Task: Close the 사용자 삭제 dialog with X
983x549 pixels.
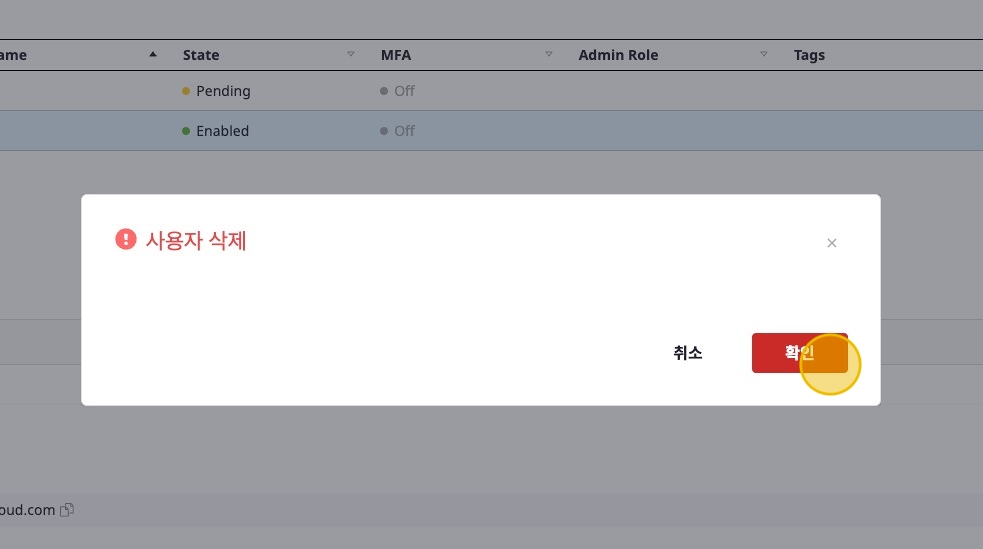Action: click(831, 243)
